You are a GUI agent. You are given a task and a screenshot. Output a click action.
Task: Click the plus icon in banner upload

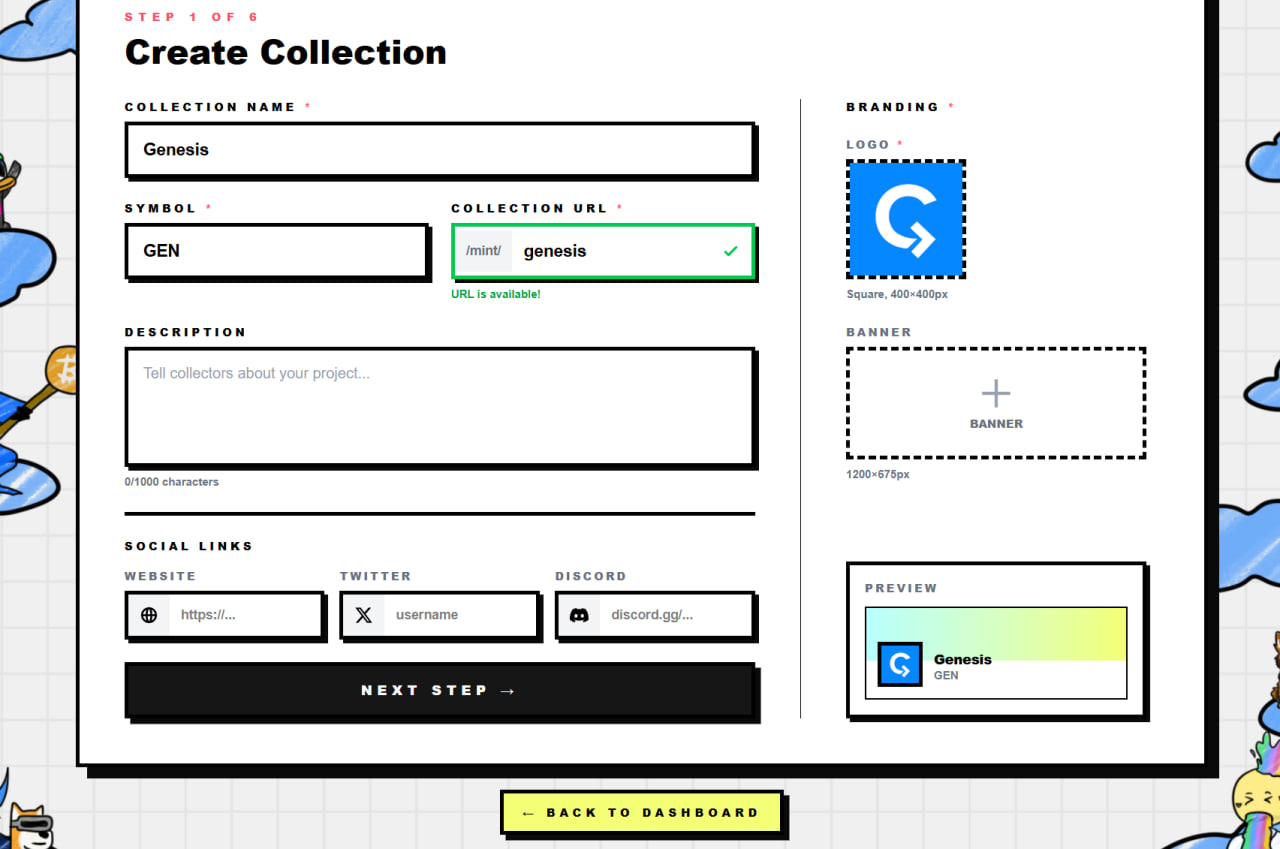coord(996,393)
